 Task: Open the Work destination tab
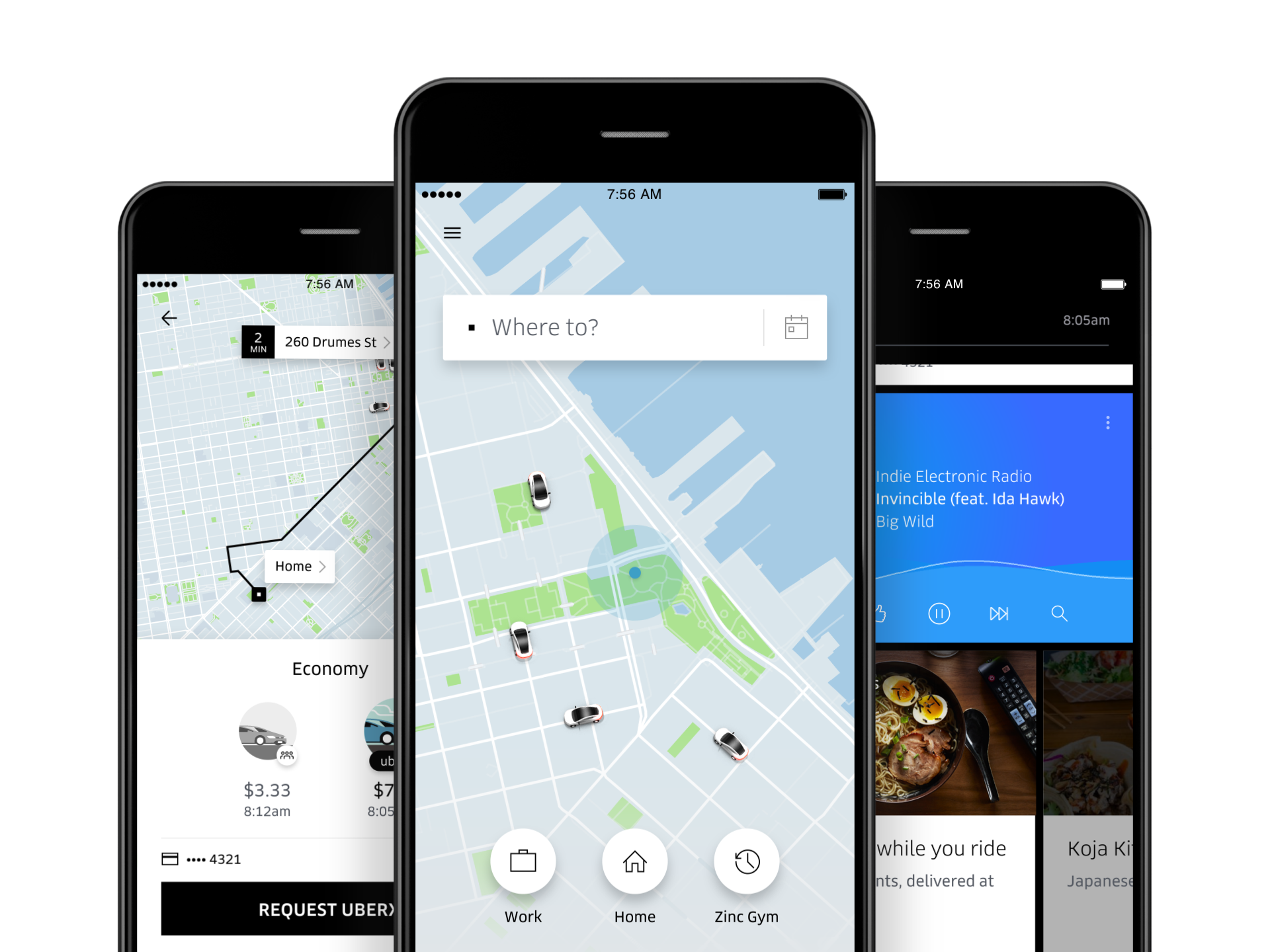(522, 820)
